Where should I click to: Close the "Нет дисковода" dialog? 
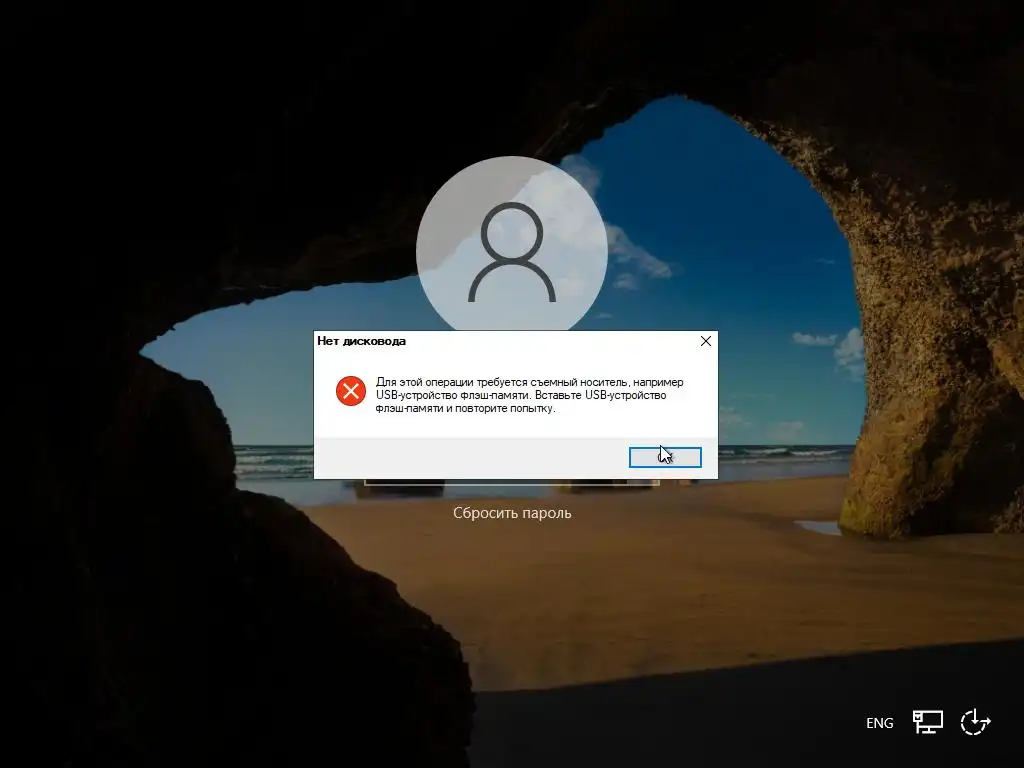tap(705, 341)
